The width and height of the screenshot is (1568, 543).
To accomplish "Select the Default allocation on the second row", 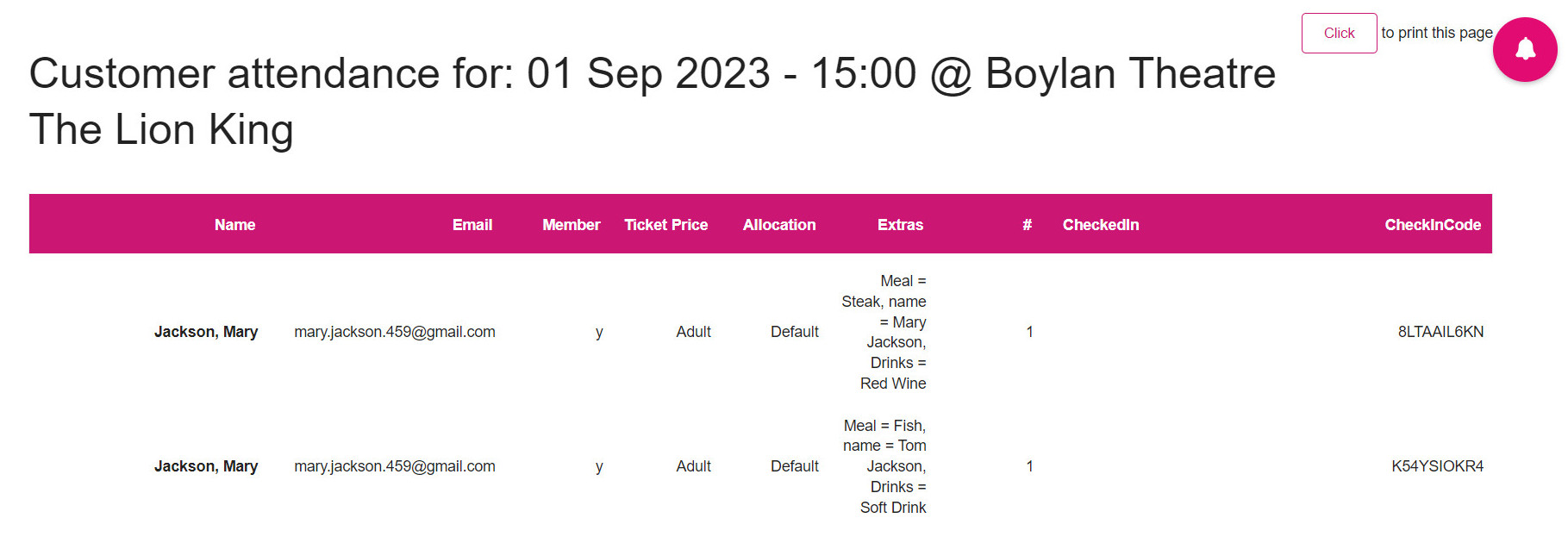I will point(794,466).
